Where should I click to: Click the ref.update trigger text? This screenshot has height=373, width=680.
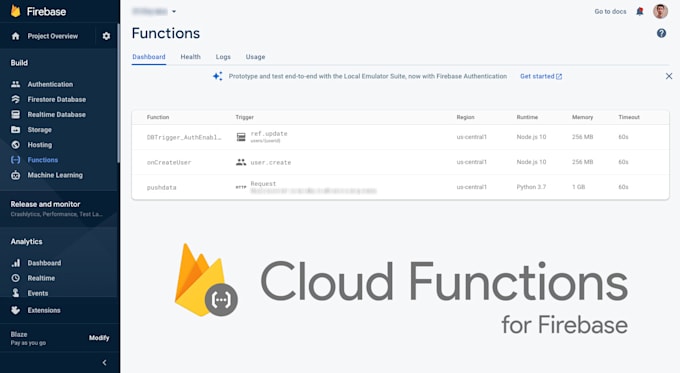click(269, 134)
